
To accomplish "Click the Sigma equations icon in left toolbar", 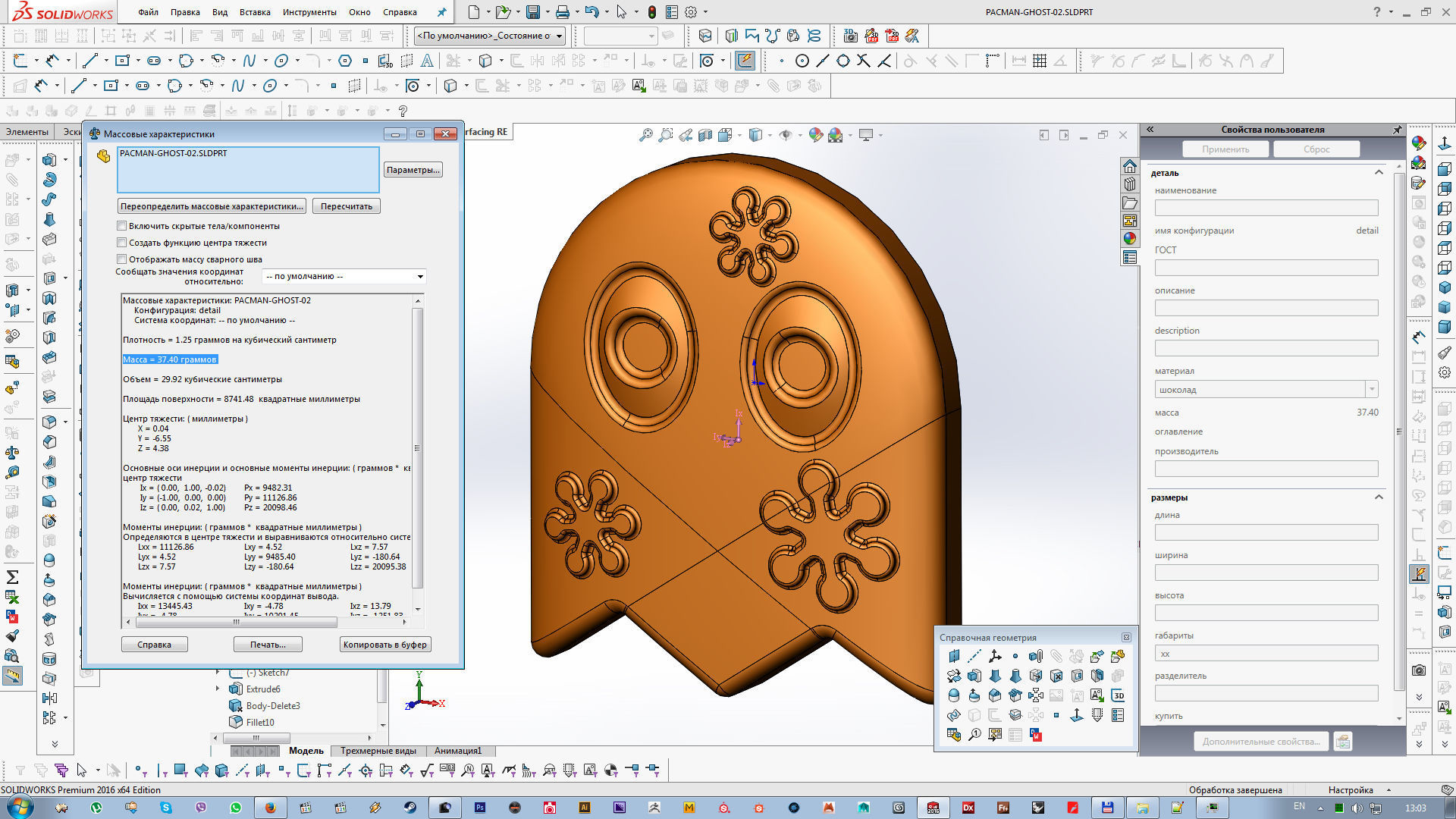I will (12, 576).
